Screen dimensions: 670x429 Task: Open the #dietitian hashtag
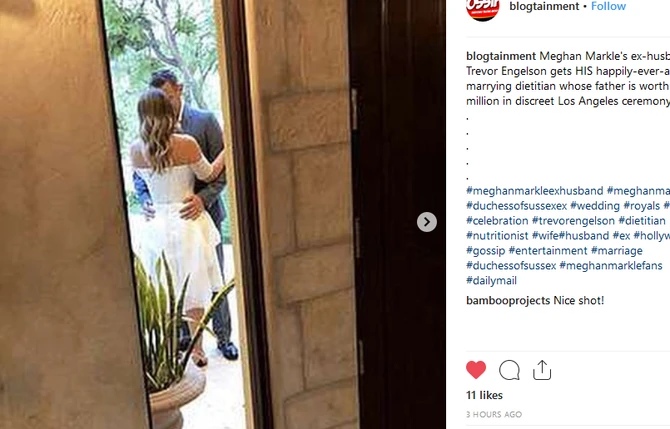point(642,220)
